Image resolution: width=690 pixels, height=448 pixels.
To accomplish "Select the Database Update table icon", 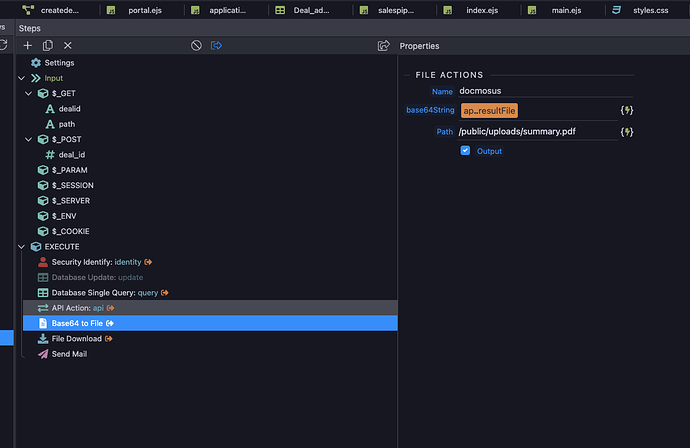I will coord(43,277).
